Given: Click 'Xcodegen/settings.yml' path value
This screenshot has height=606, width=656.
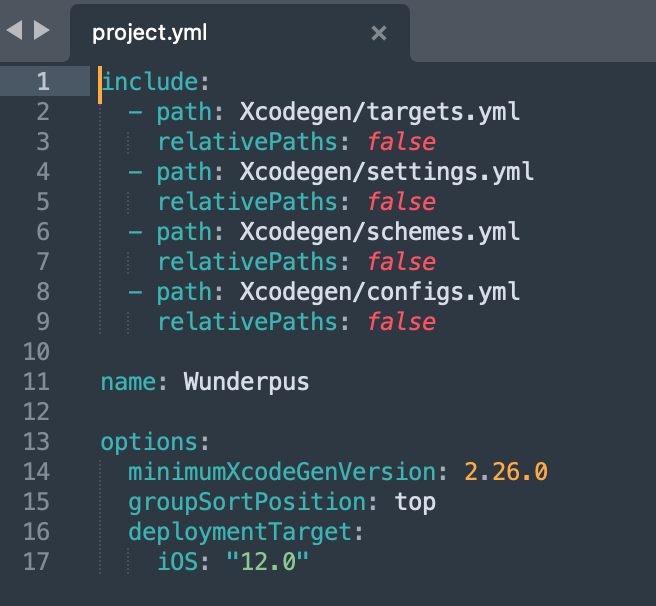Looking at the screenshot, I should pos(387,172).
